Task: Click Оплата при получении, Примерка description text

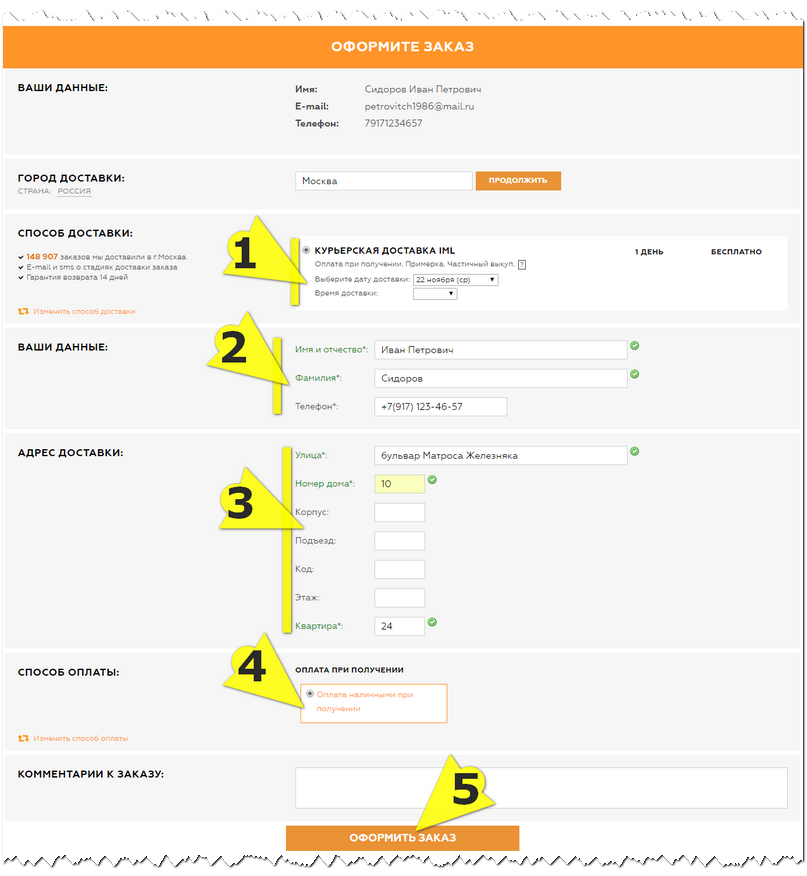Action: coord(414,264)
